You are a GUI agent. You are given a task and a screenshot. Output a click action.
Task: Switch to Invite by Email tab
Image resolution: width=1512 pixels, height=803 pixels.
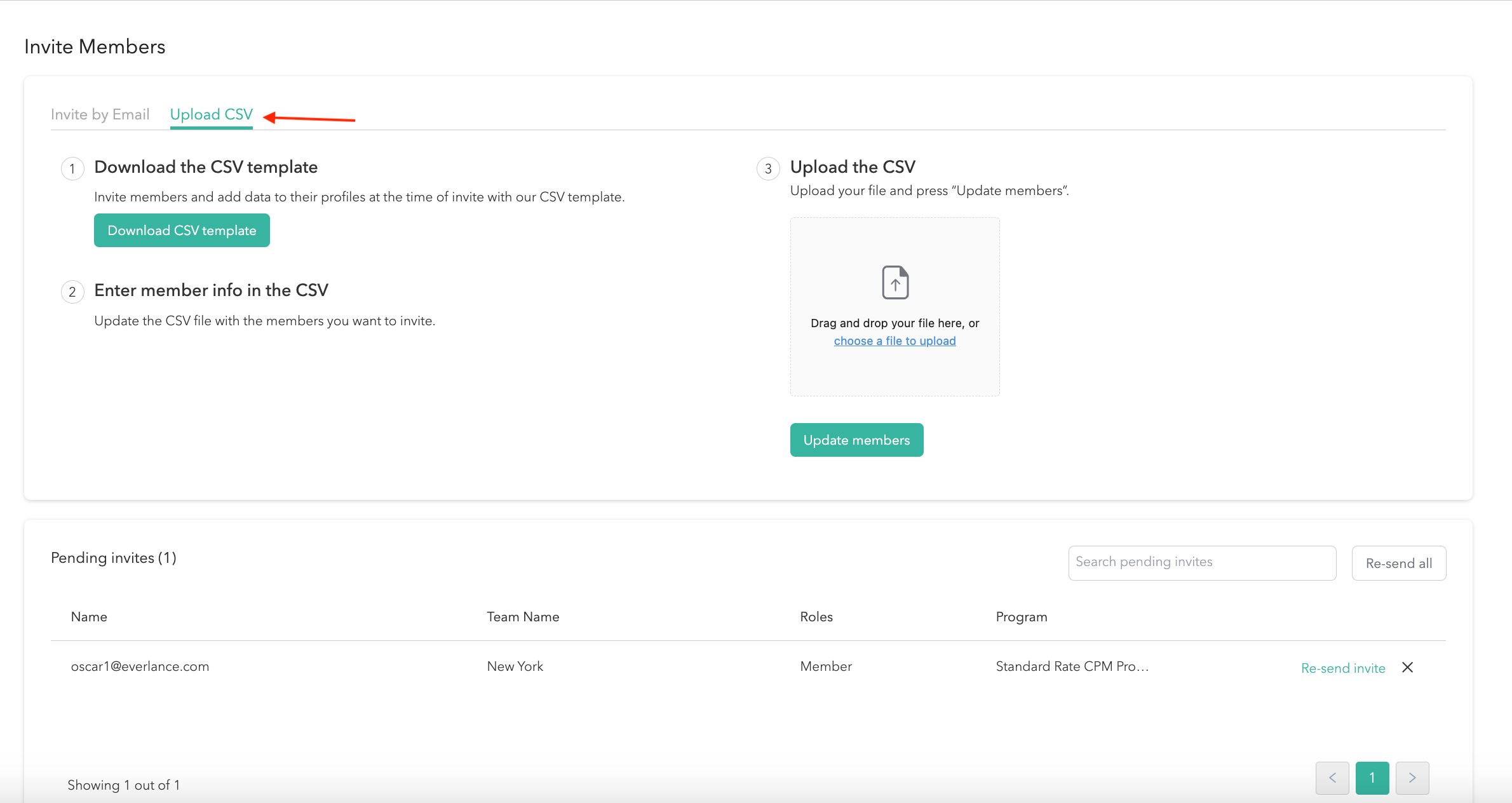(100, 114)
